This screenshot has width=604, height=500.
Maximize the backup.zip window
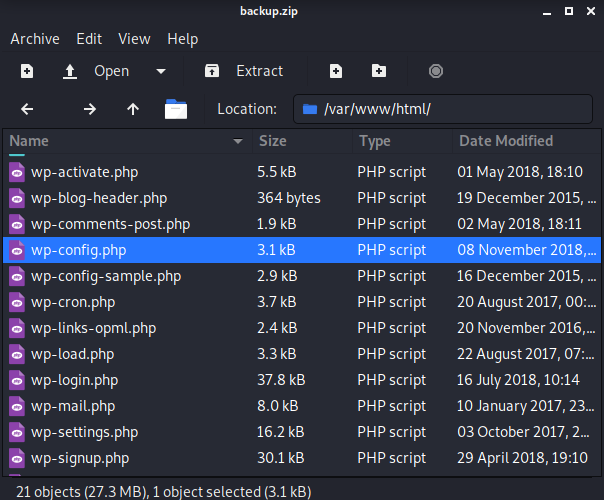click(x=569, y=11)
